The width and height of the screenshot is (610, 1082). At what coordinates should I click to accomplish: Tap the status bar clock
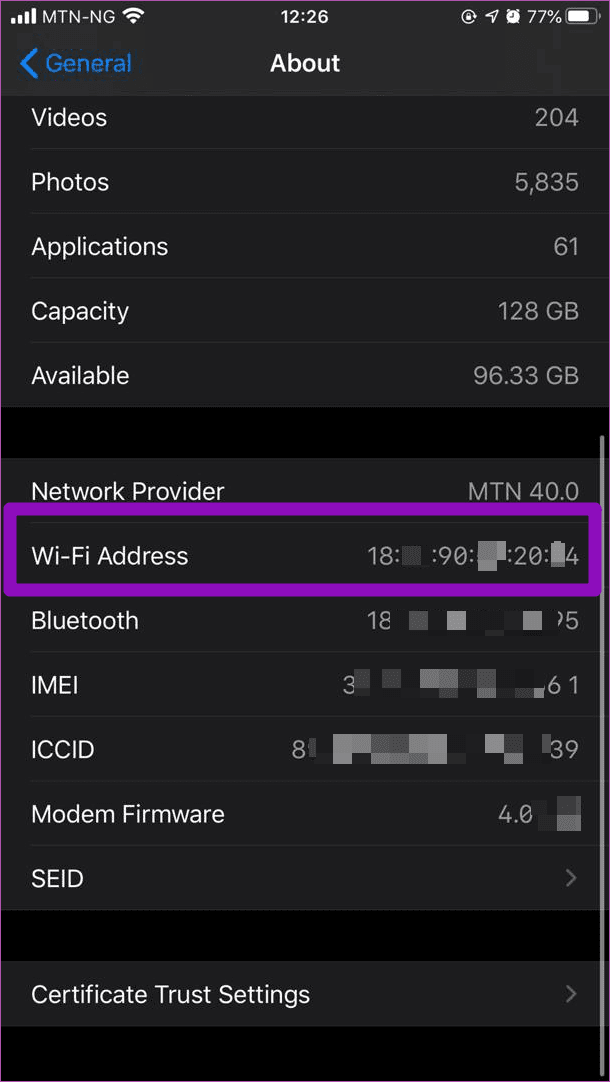(x=304, y=16)
